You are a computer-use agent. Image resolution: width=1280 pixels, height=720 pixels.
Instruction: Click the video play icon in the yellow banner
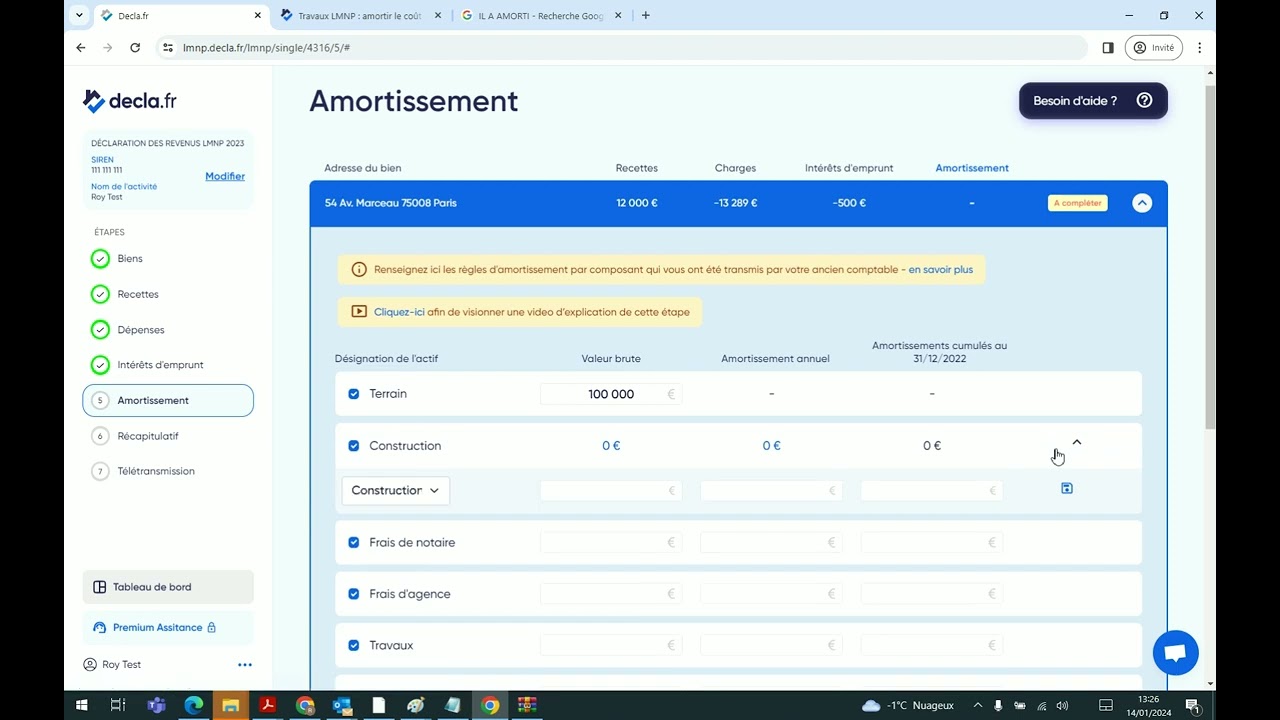359,312
